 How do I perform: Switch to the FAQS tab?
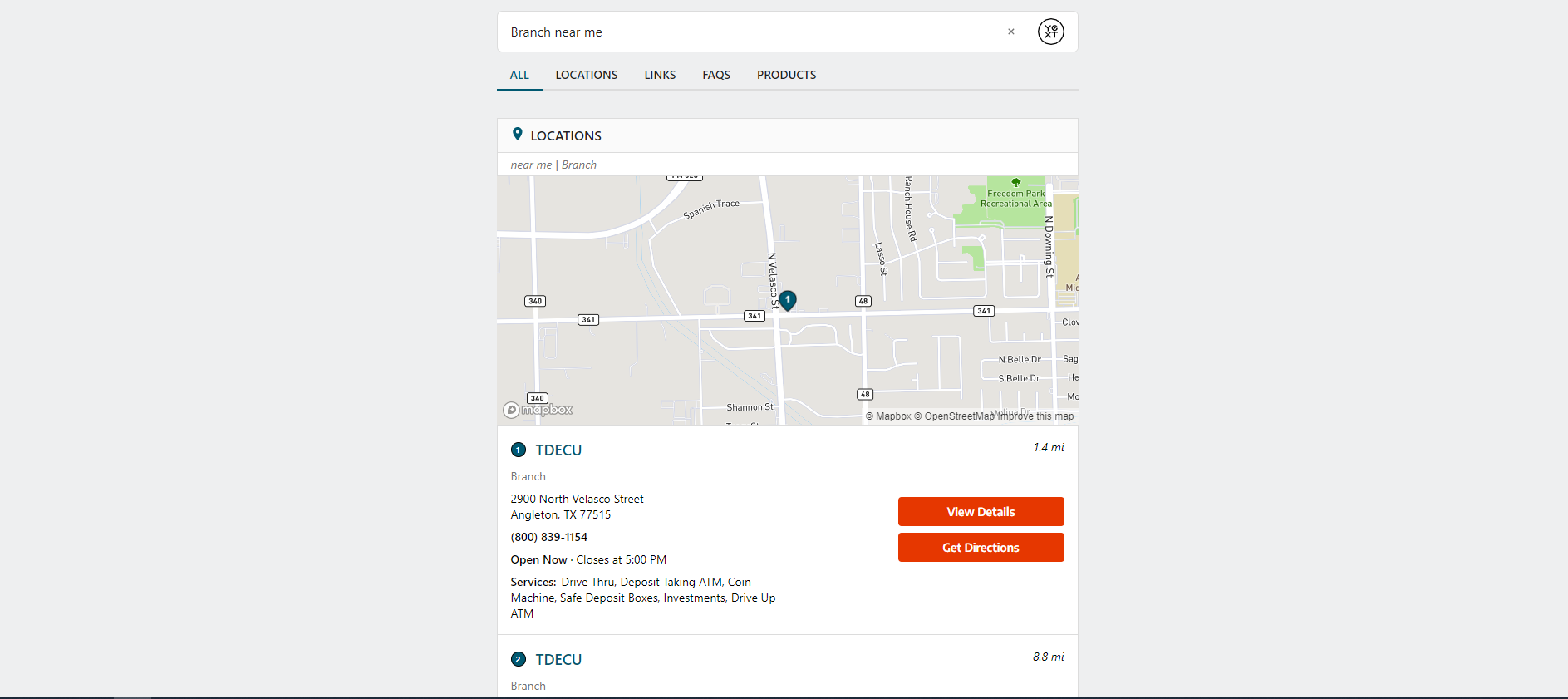[x=716, y=75]
